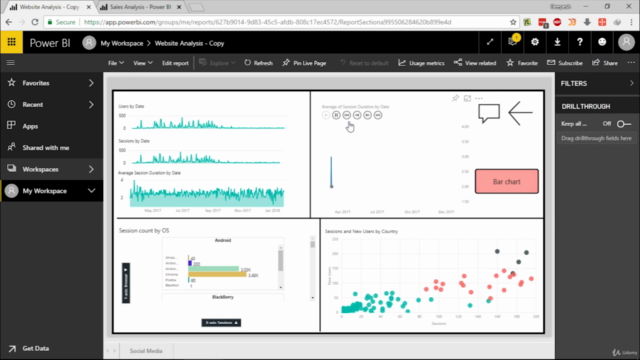This screenshot has width=640, height=360.
Task: Click the back arrow shape on report
Action: tap(520, 113)
